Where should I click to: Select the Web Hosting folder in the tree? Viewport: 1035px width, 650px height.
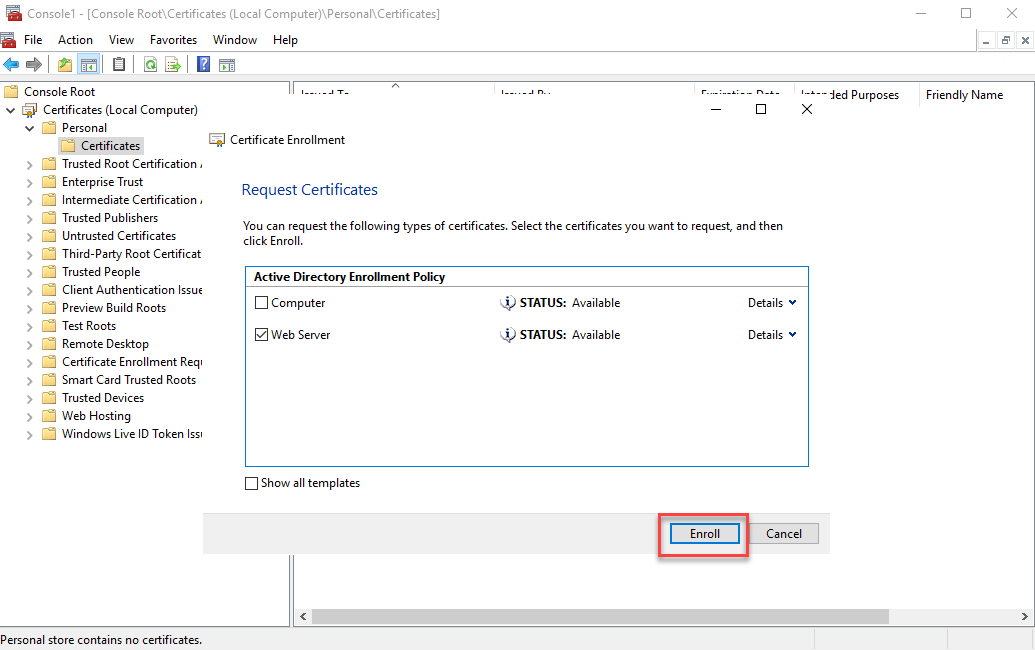coord(96,416)
